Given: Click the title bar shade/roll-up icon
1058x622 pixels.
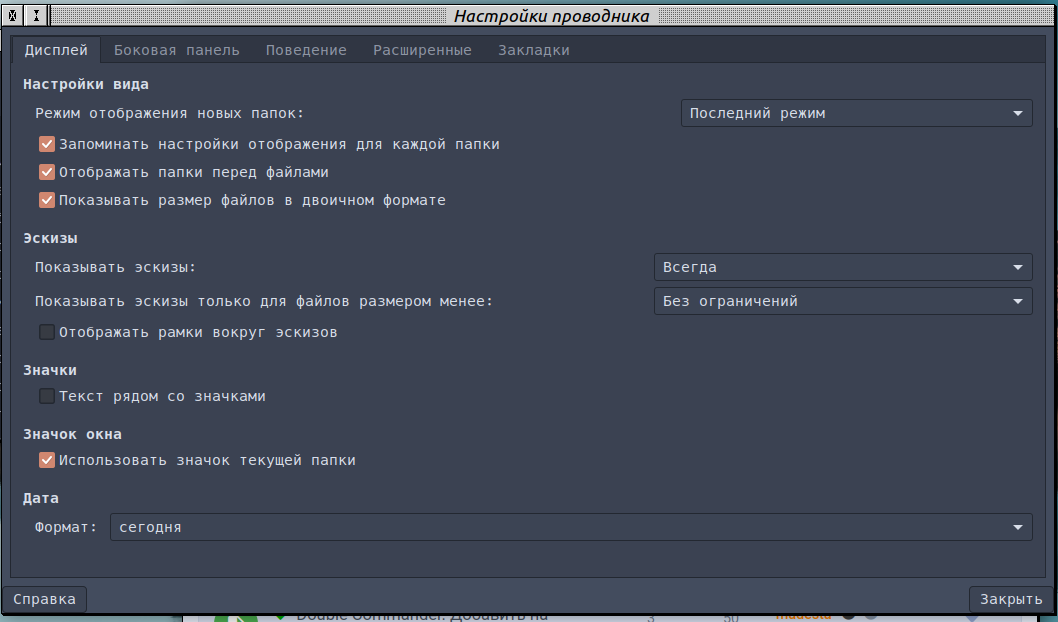Looking at the screenshot, I should [x=36, y=16].
